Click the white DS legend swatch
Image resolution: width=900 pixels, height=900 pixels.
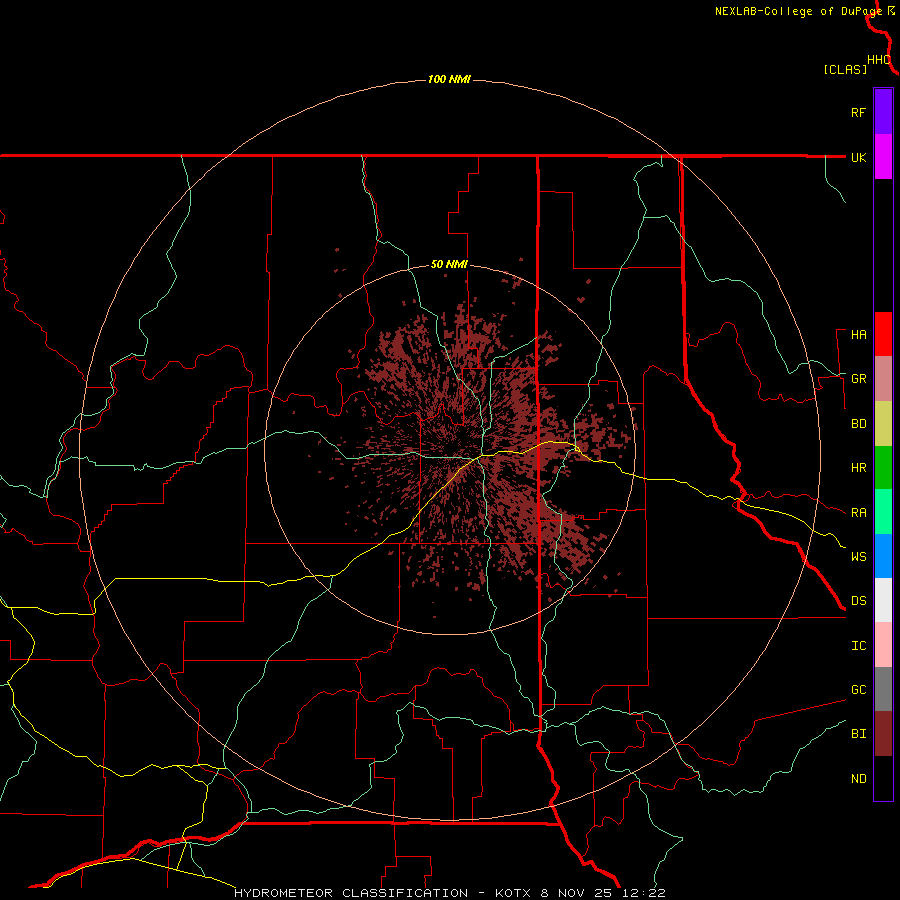(x=883, y=600)
